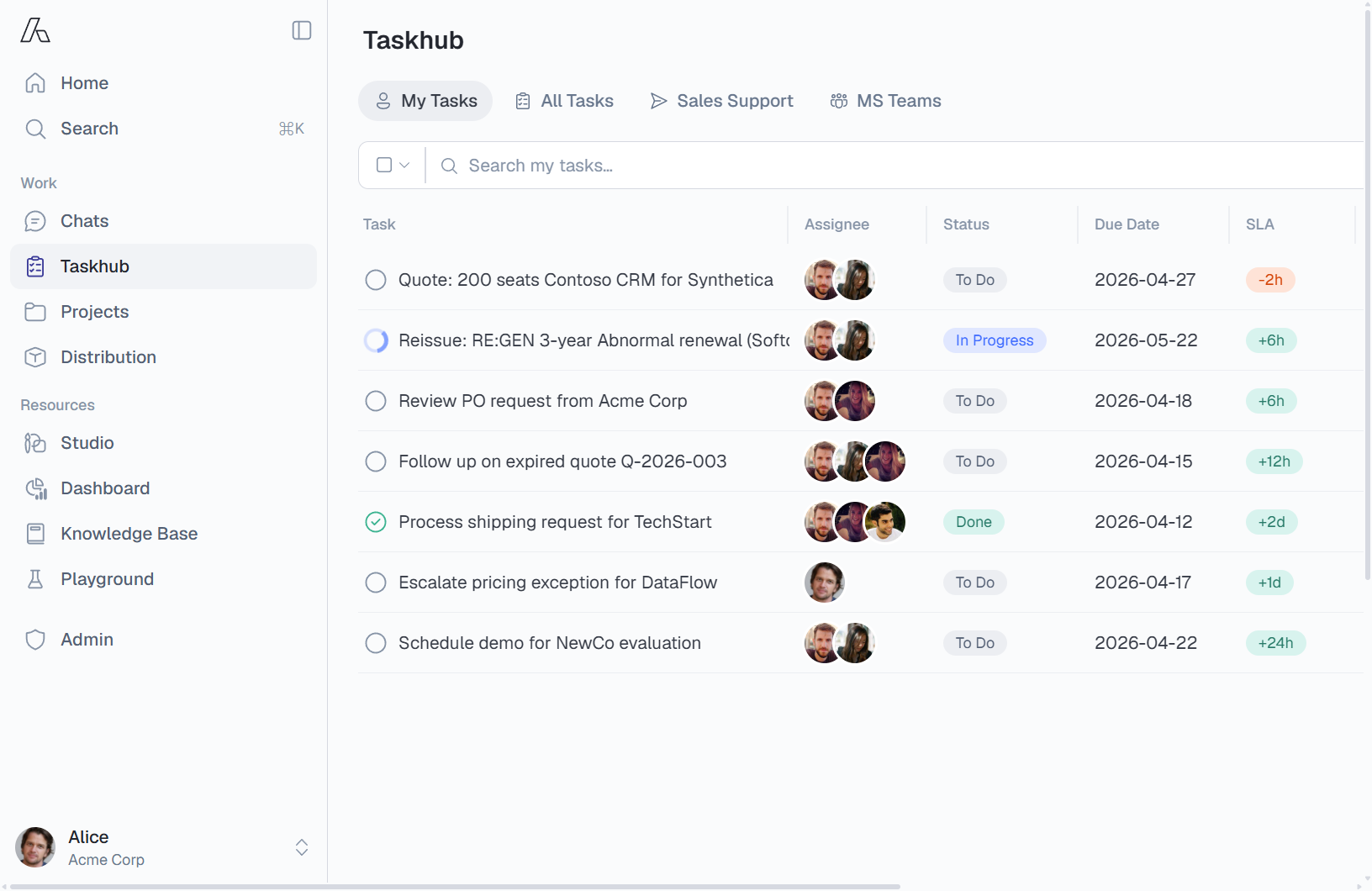
Task: Go to Home in the sidebar
Action: click(163, 83)
